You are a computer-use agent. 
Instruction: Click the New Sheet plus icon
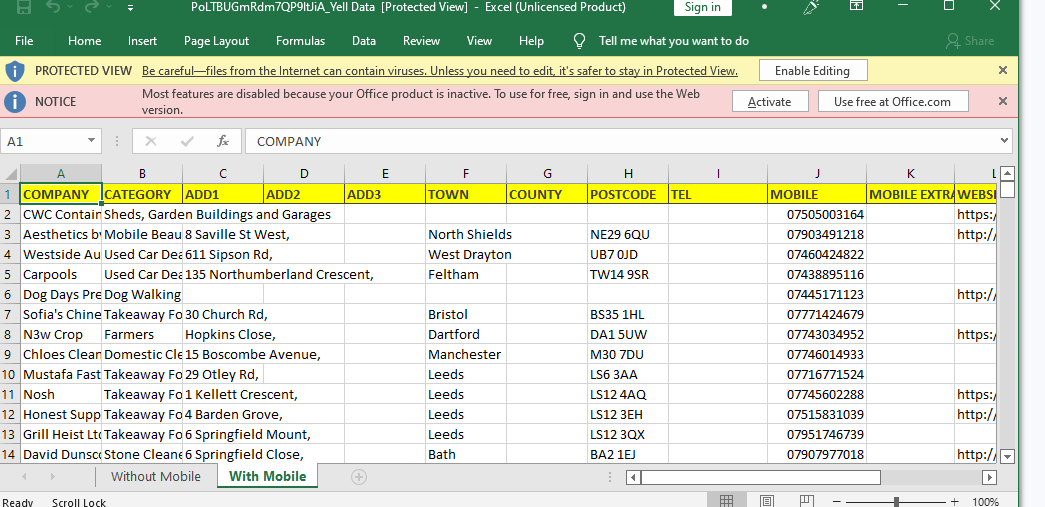pyautogui.click(x=359, y=477)
